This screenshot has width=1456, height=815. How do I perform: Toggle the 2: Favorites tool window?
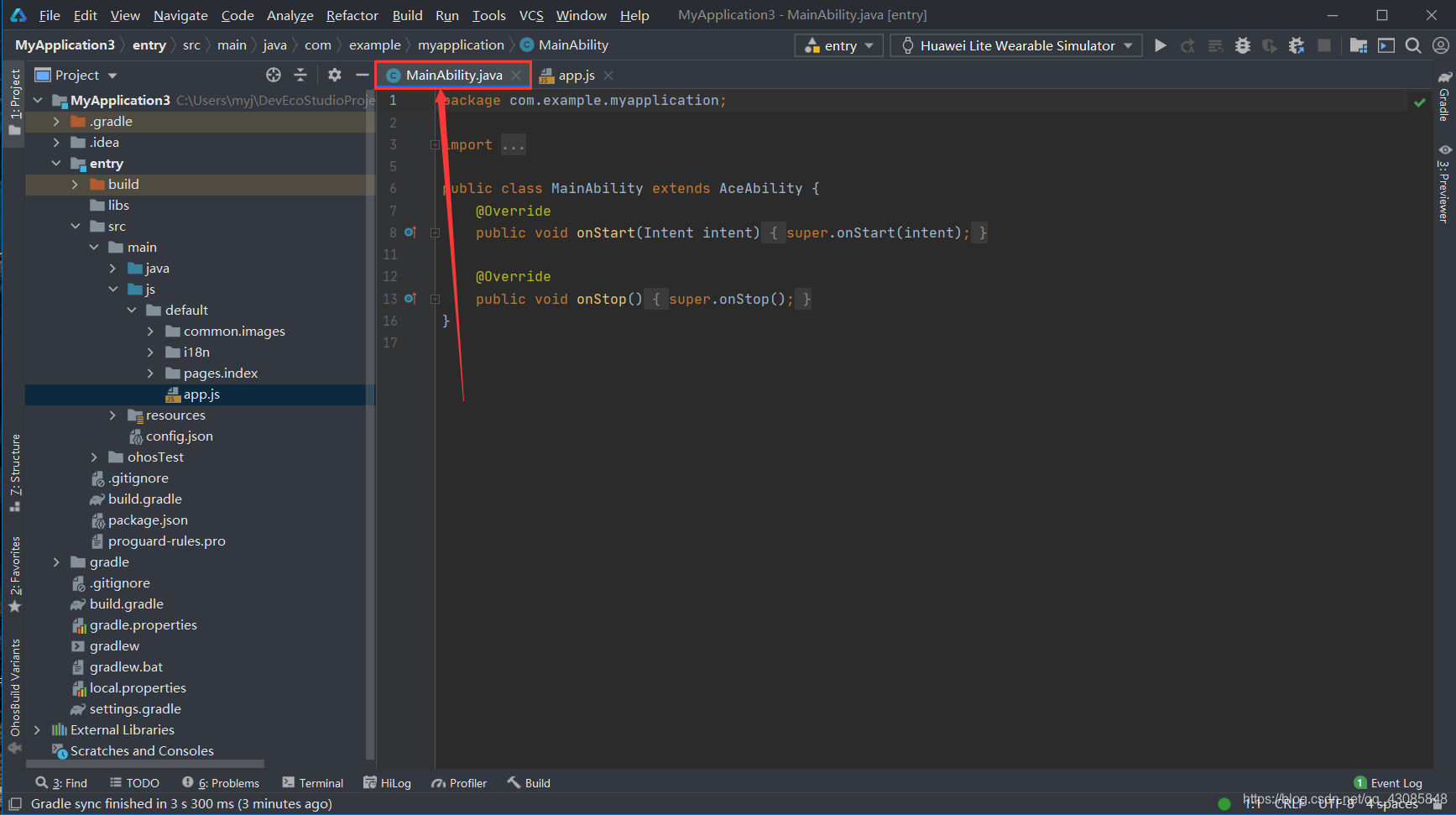point(14,574)
